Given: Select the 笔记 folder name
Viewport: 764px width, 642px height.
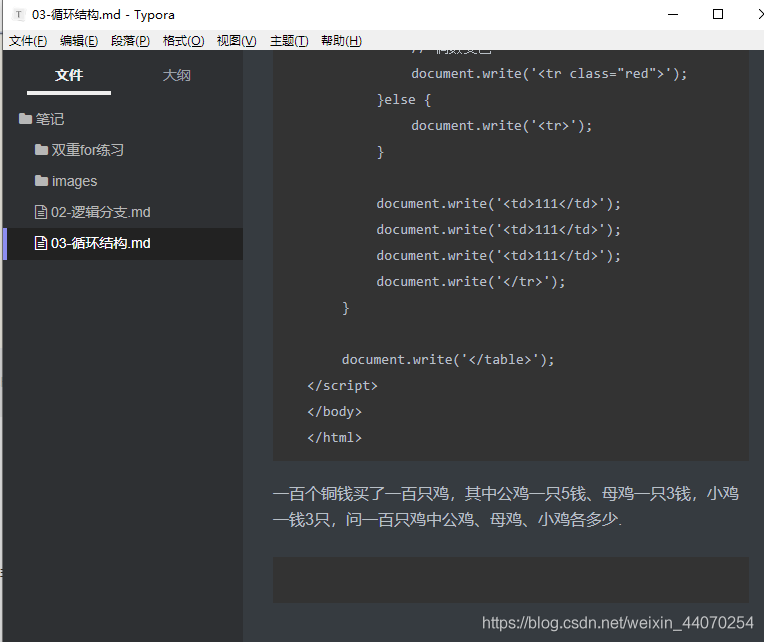Looking at the screenshot, I should click(50, 119).
